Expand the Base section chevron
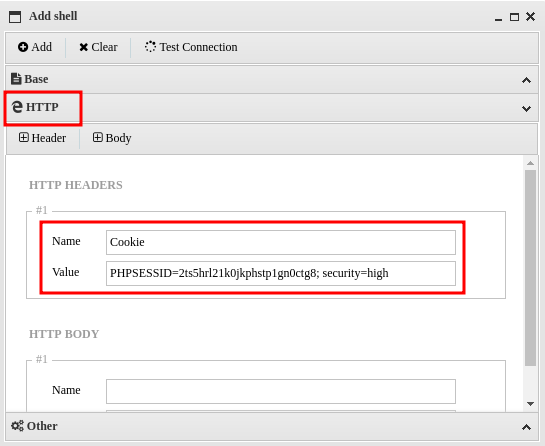The image size is (545, 446). point(527,80)
